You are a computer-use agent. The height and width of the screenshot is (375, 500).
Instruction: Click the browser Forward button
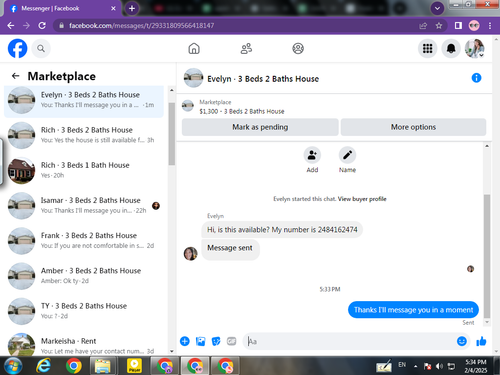26,26
